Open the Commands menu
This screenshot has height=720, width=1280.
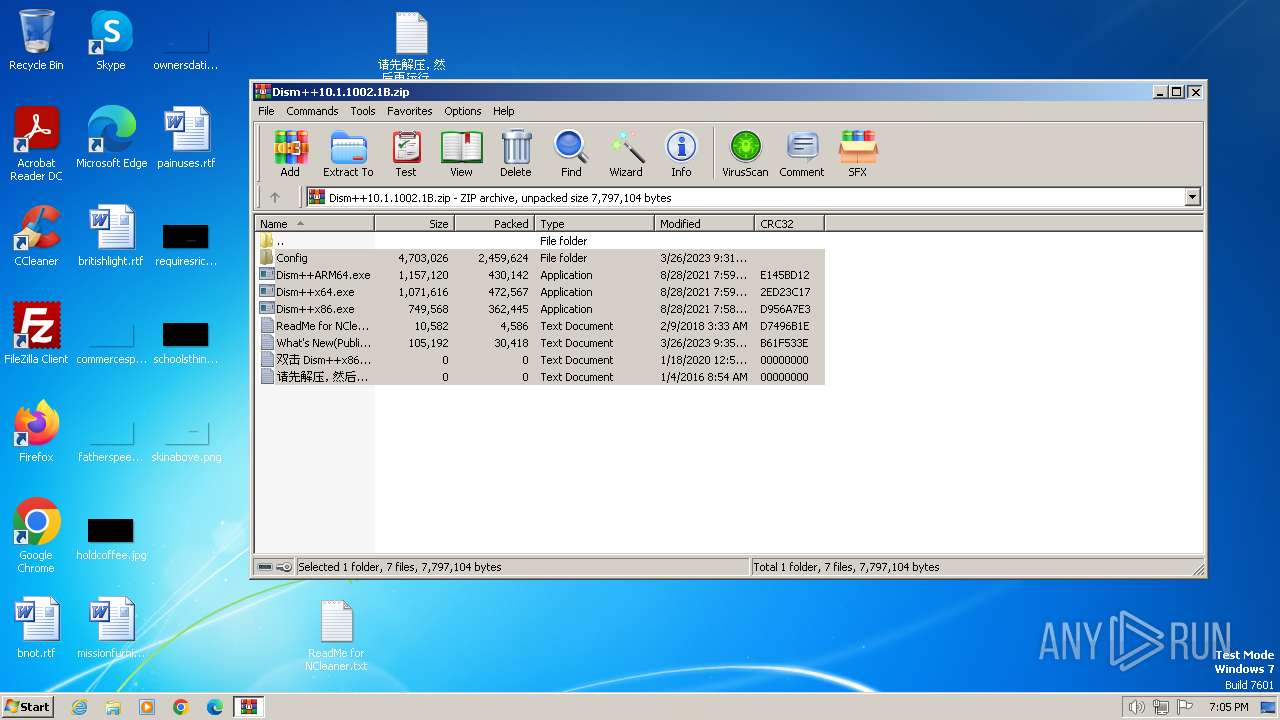312,111
